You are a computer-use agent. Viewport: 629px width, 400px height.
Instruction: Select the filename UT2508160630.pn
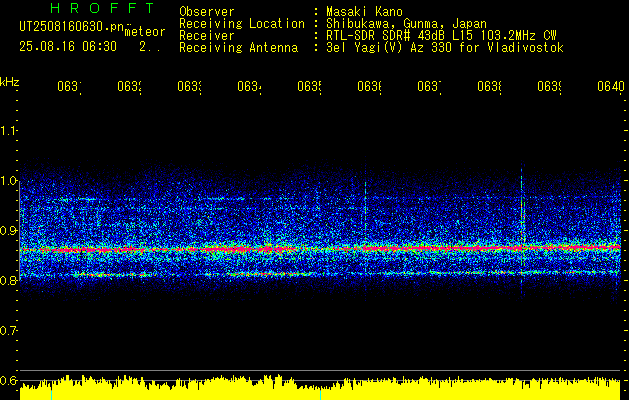(x=72, y=27)
